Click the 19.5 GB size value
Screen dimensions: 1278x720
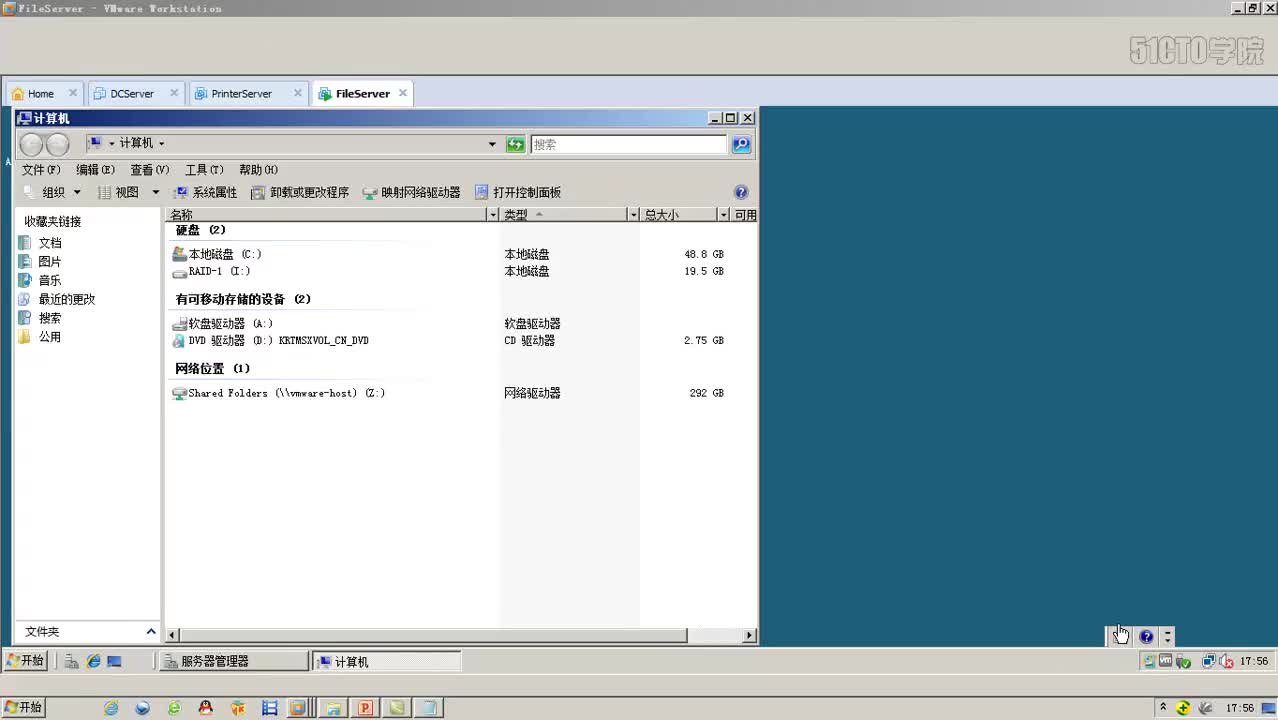pos(704,271)
